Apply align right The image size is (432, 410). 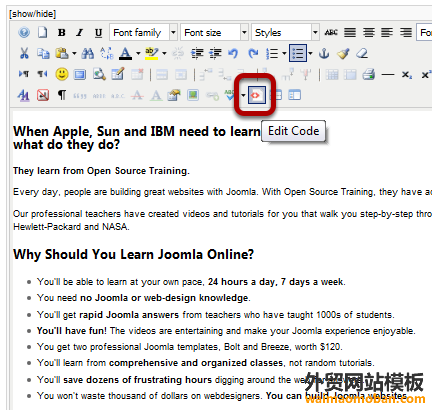point(406,33)
